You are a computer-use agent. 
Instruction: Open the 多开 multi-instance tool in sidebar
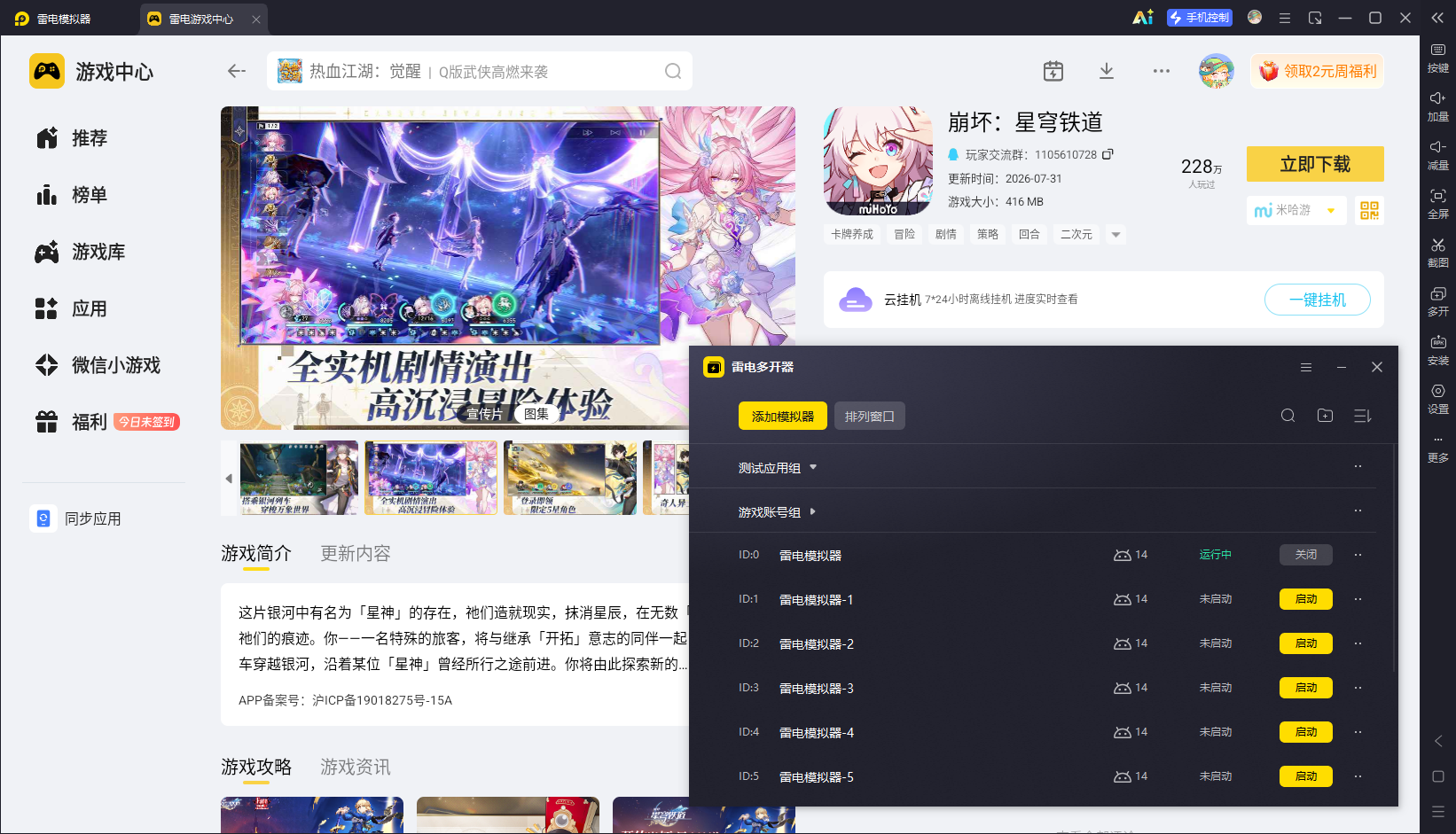coord(1438,302)
